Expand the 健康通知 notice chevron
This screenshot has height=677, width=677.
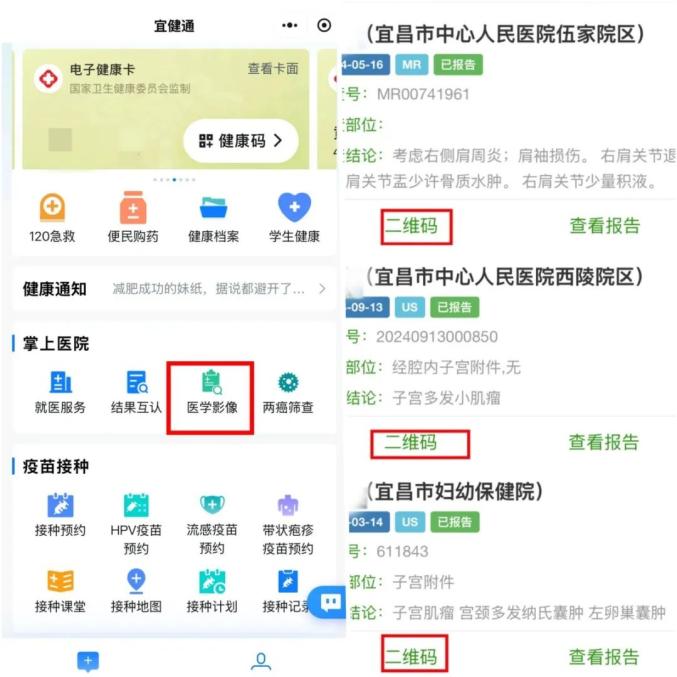point(322,289)
